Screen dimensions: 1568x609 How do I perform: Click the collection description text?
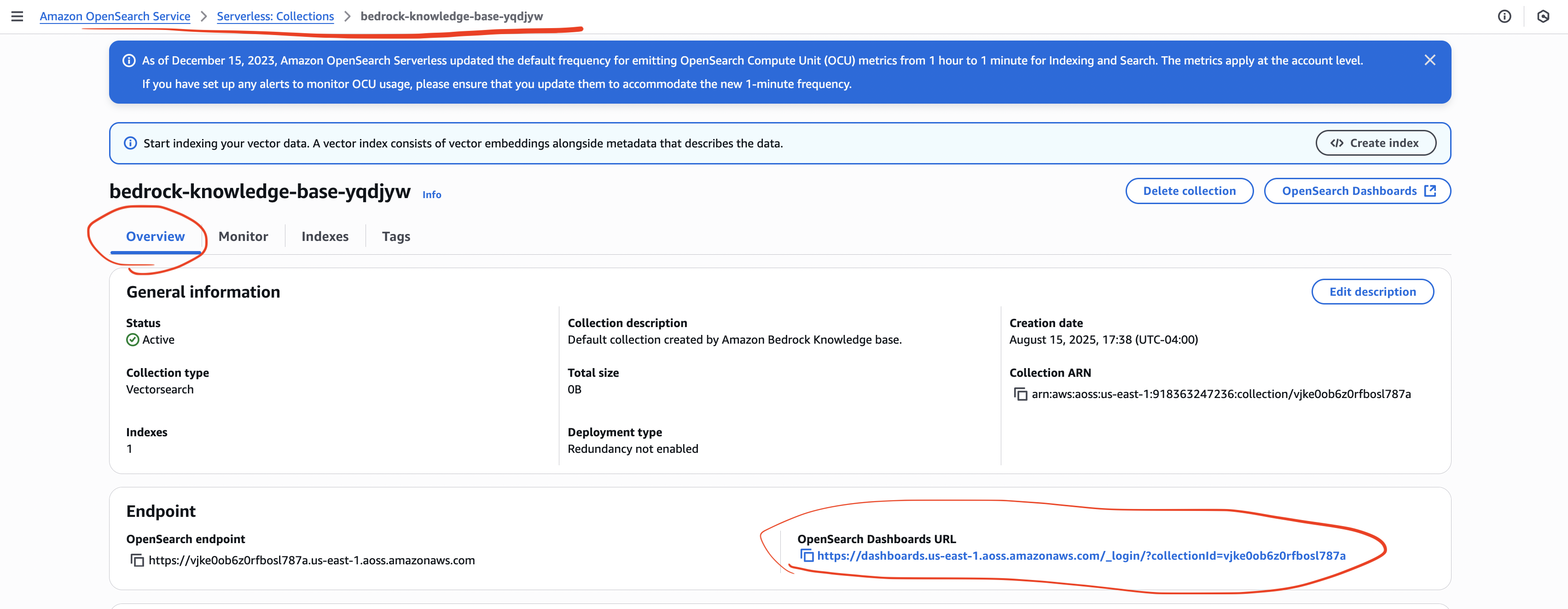735,340
